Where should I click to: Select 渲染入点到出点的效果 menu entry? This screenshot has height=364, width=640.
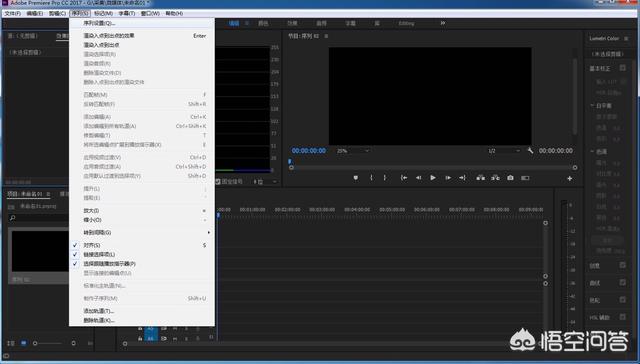142,36
